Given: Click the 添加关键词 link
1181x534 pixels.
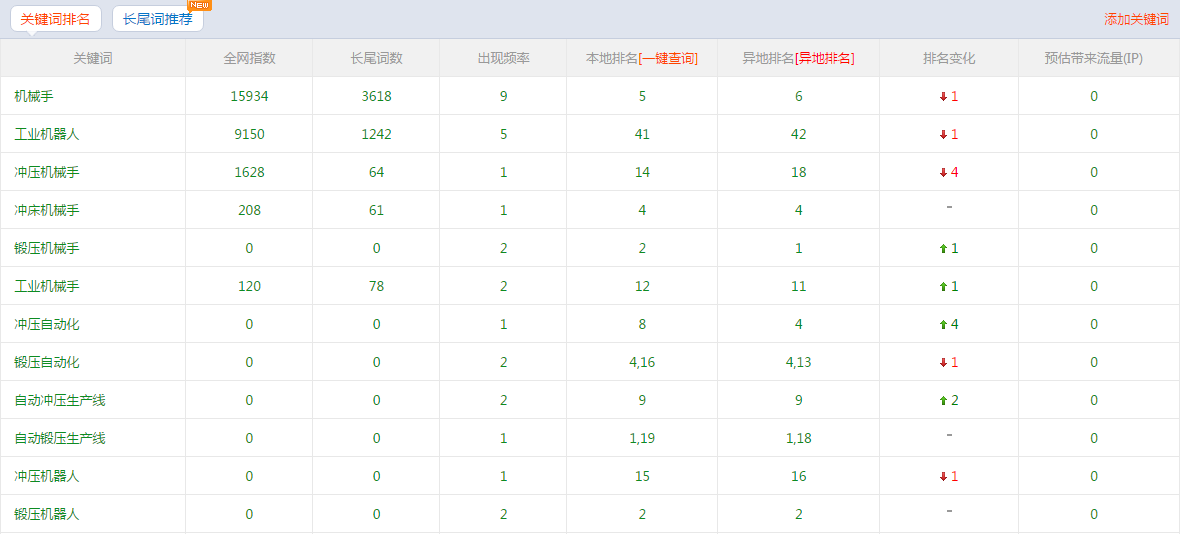Looking at the screenshot, I should 1136,19.
